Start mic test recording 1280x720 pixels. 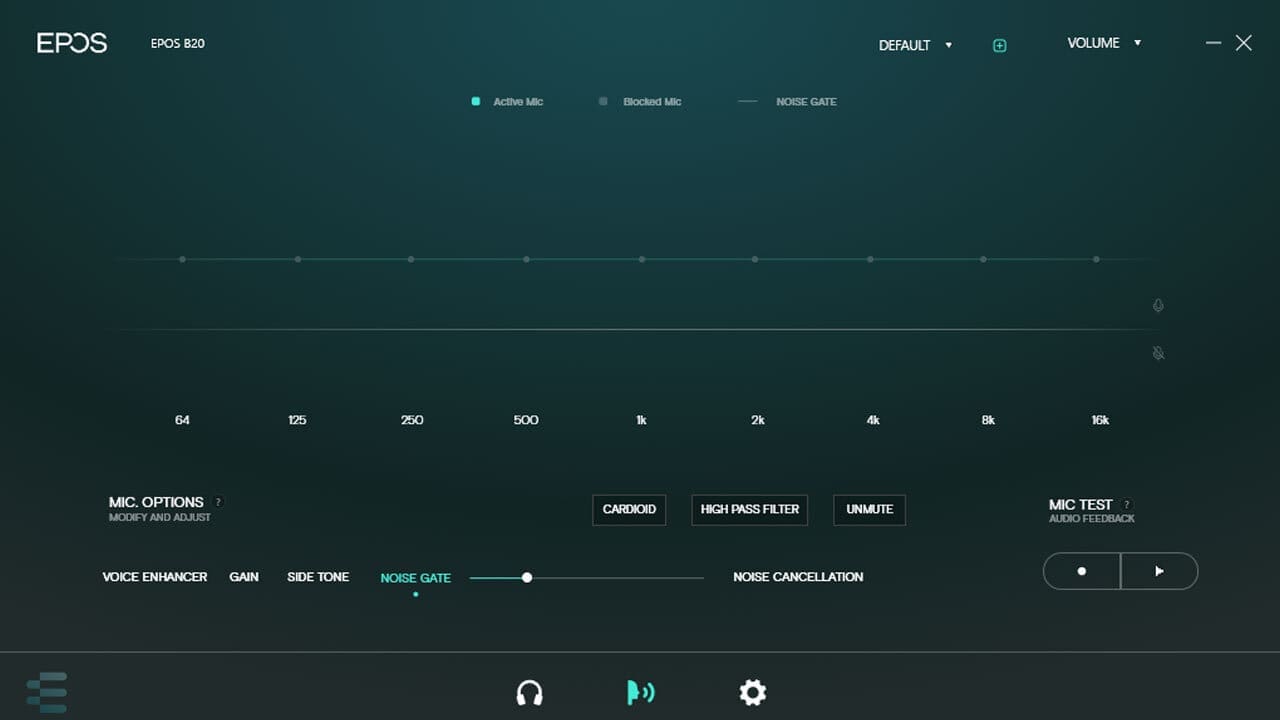click(x=1081, y=570)
